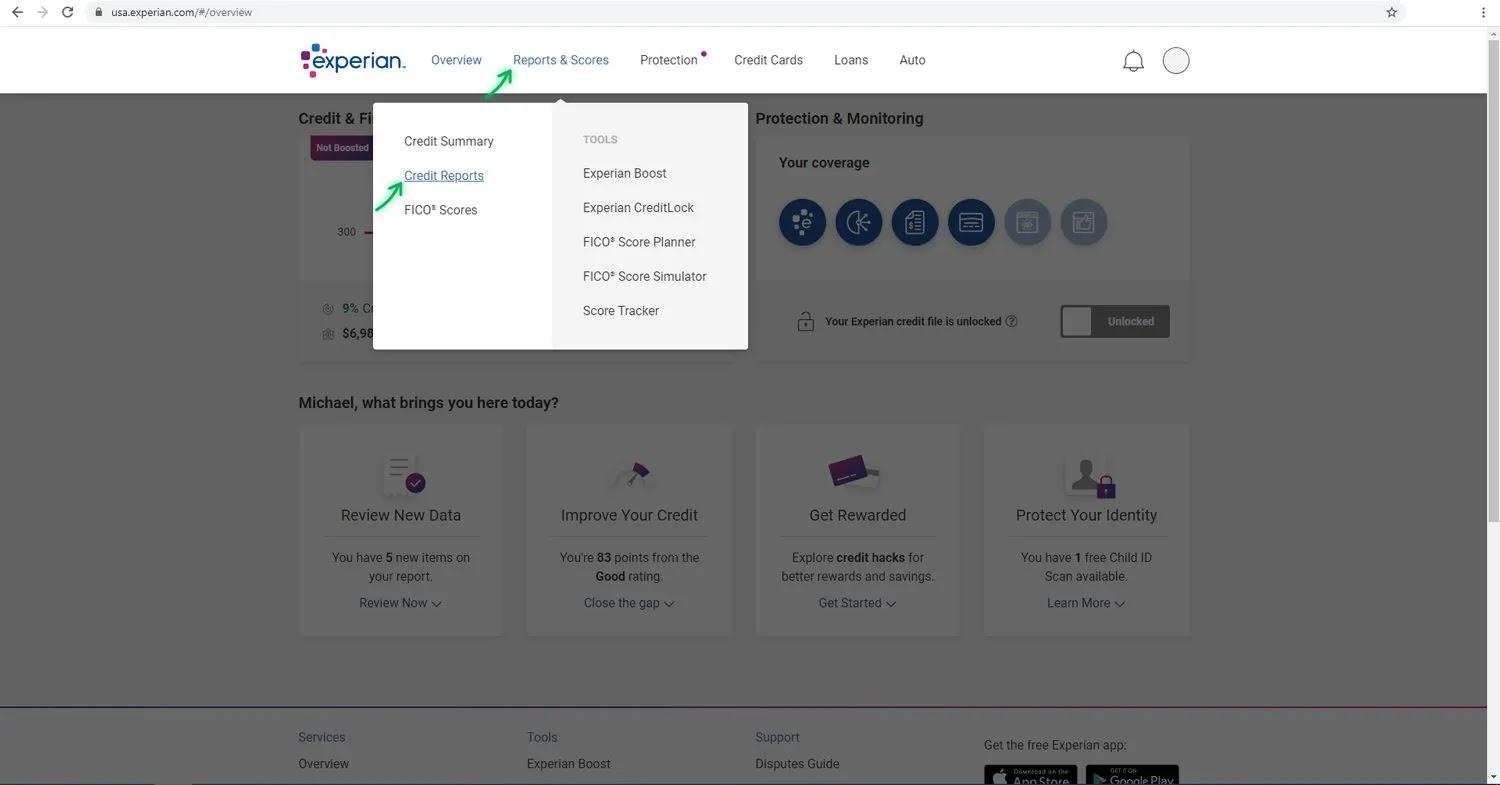This screenshot has height=785, width=1500.
Task: Open the notifications bell
Action: point(1133,61)
